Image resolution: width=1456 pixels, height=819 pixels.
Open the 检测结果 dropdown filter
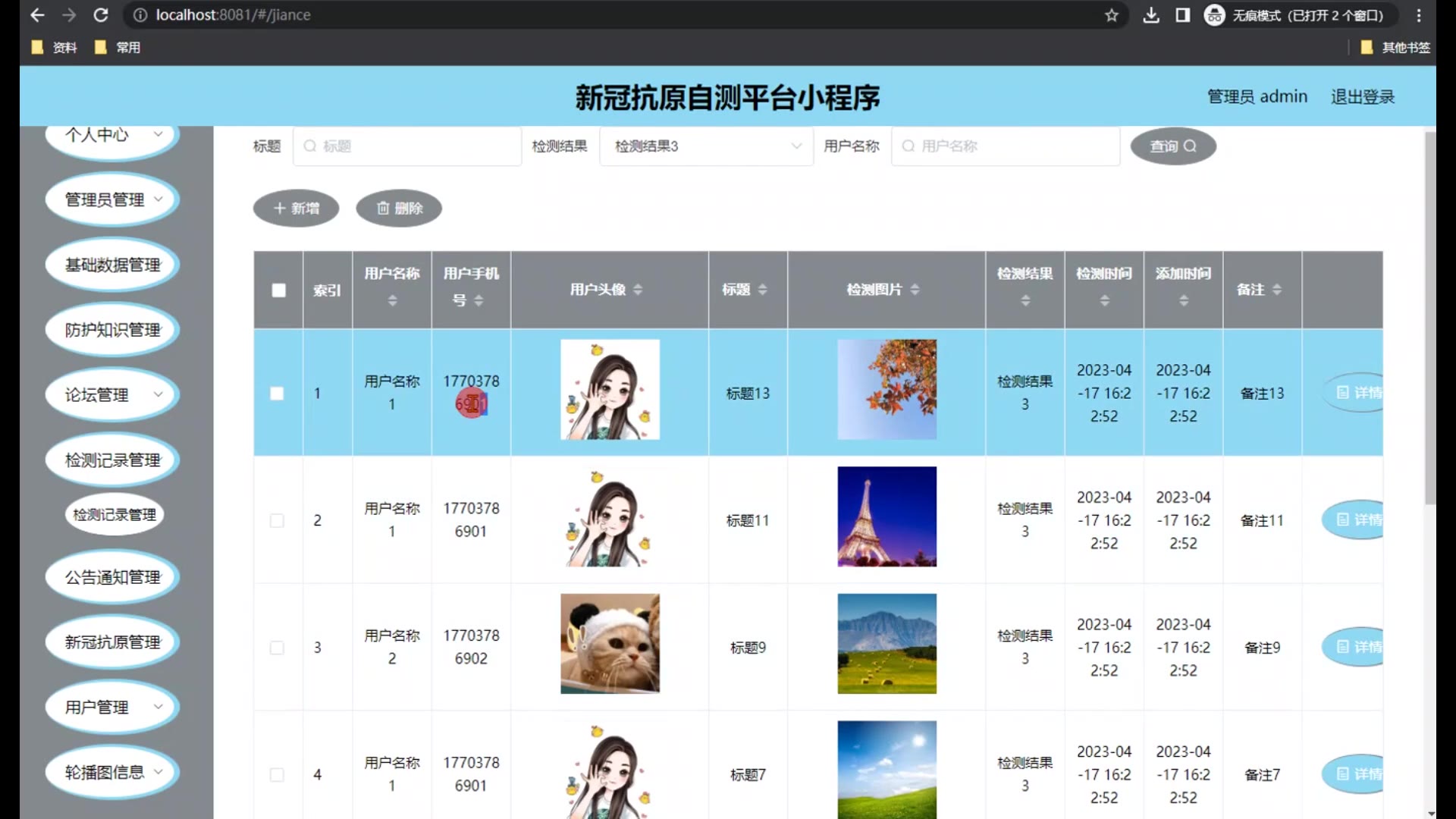pos(706,146)
